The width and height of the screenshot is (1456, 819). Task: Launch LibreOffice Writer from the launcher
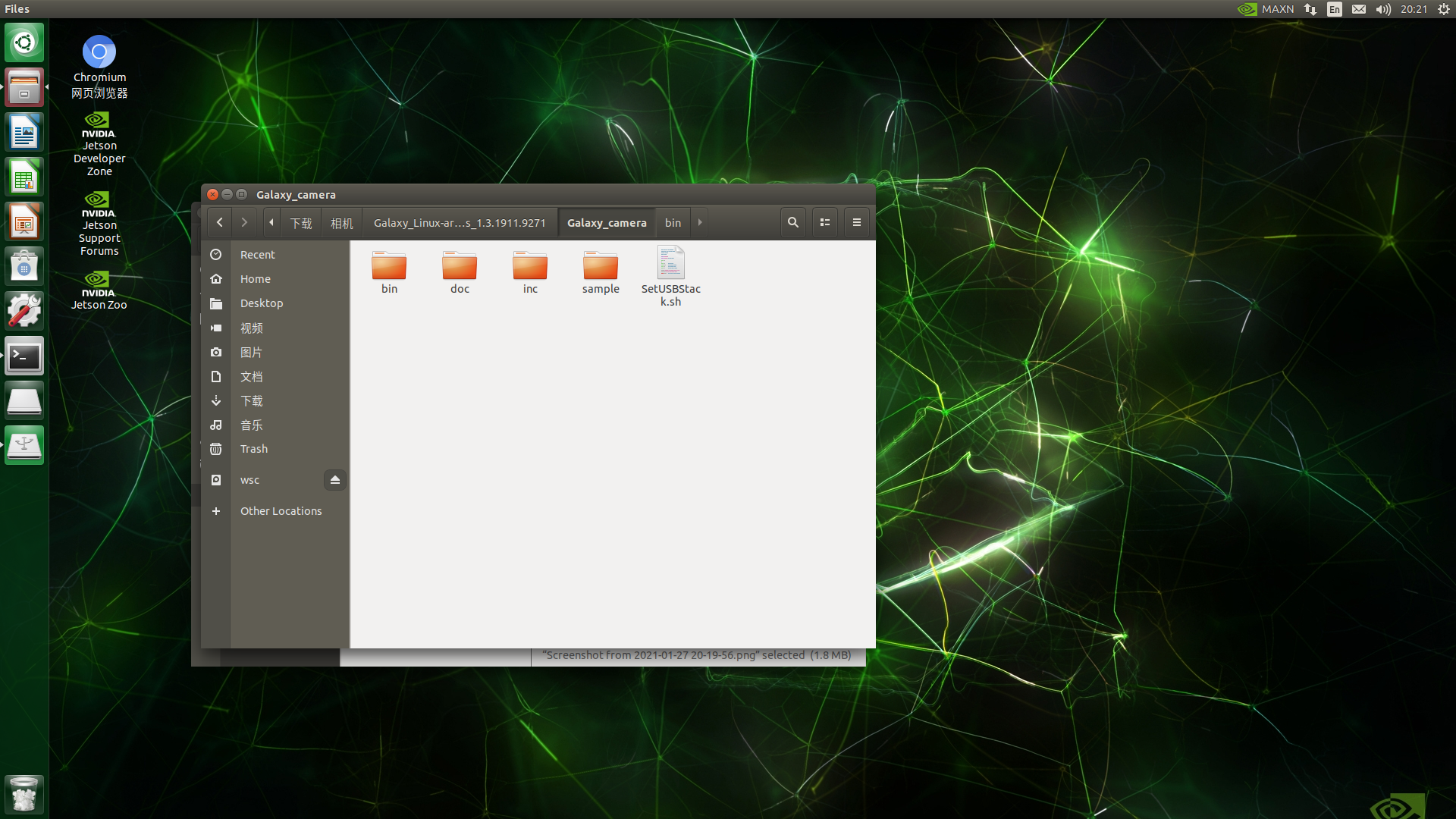[x=24, y=132]
